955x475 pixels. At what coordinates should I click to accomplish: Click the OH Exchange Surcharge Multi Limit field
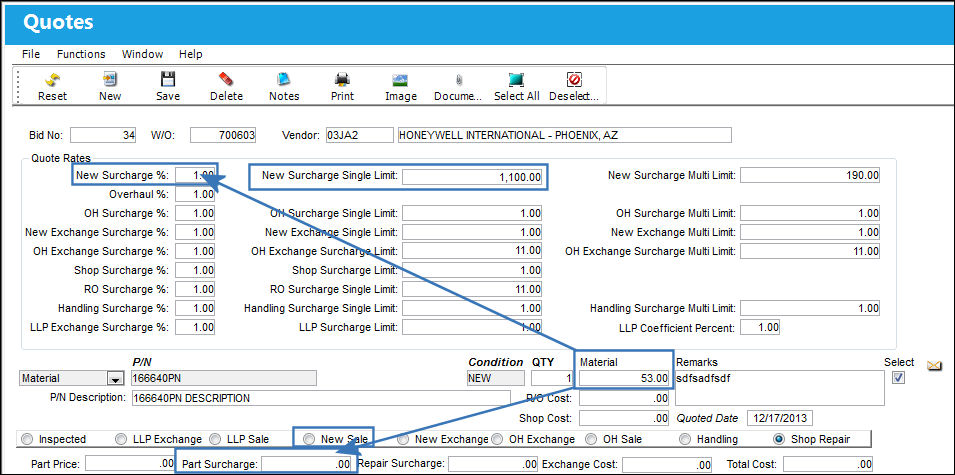(810, 251)
